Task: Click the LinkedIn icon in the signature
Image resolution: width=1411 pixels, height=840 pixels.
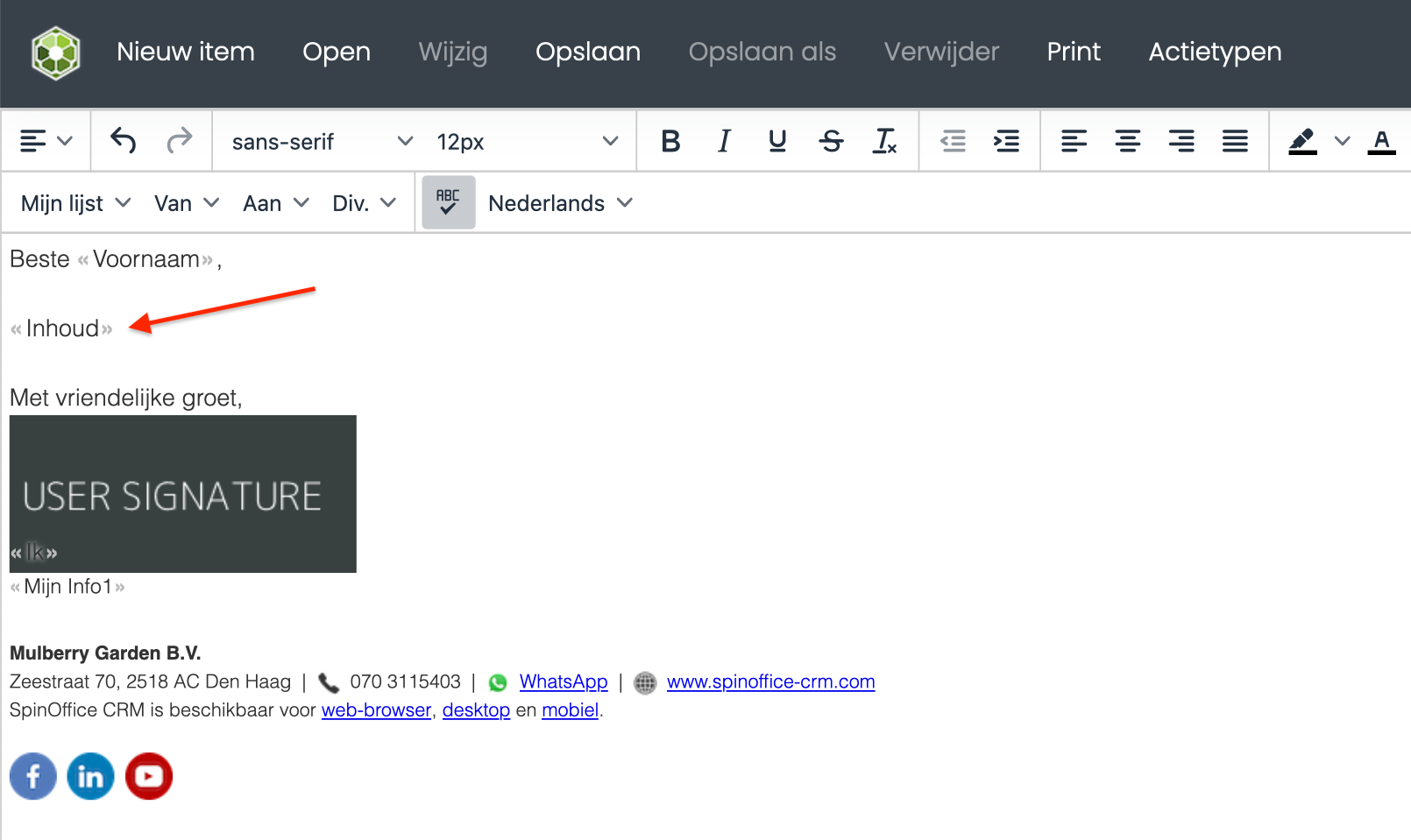Action: tap(91, 776)
